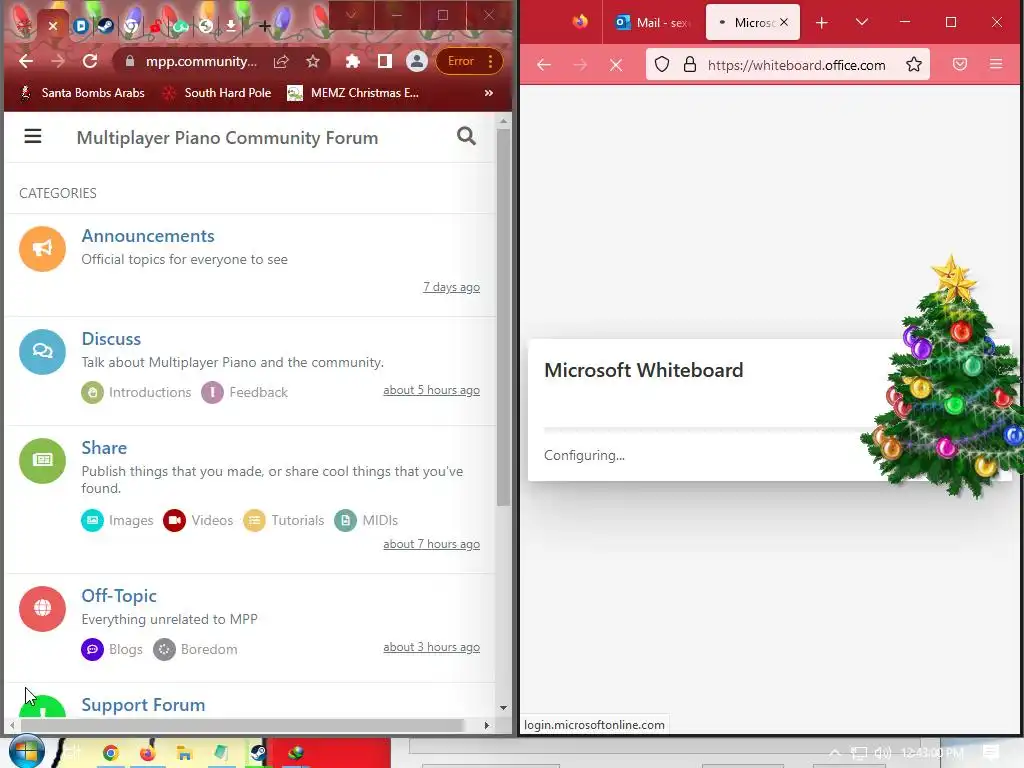Go back in the Firefox window
This screenshot has height=768, width=1024.
[544, 65]
